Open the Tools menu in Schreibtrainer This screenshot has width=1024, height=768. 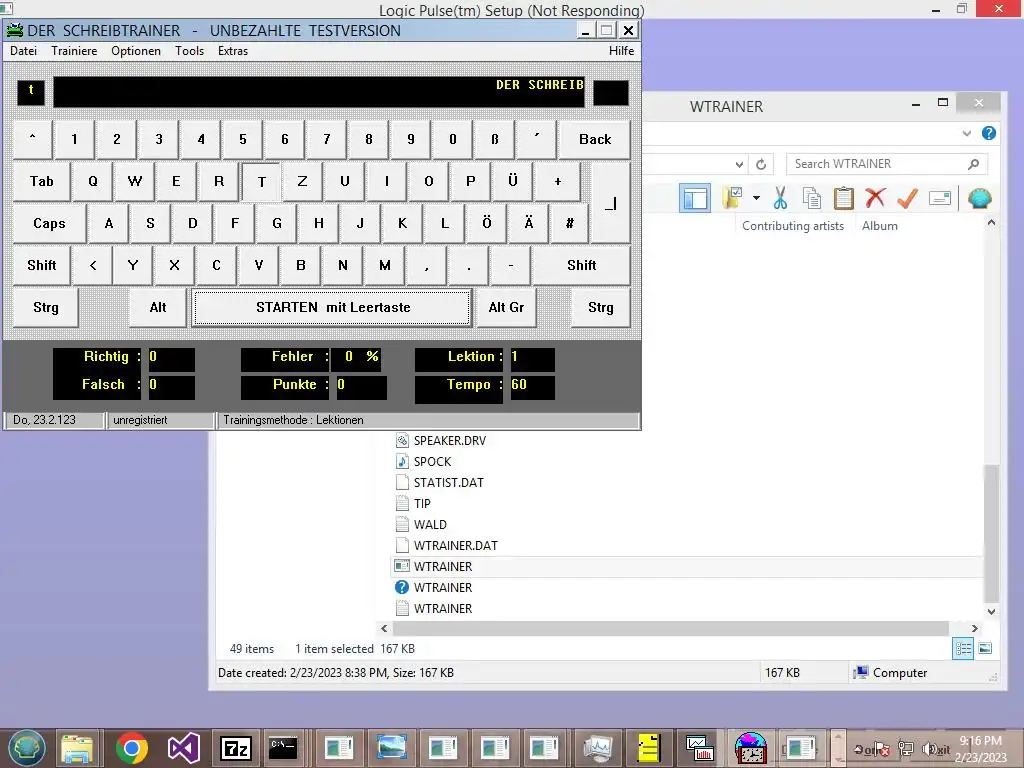(189, 51)
